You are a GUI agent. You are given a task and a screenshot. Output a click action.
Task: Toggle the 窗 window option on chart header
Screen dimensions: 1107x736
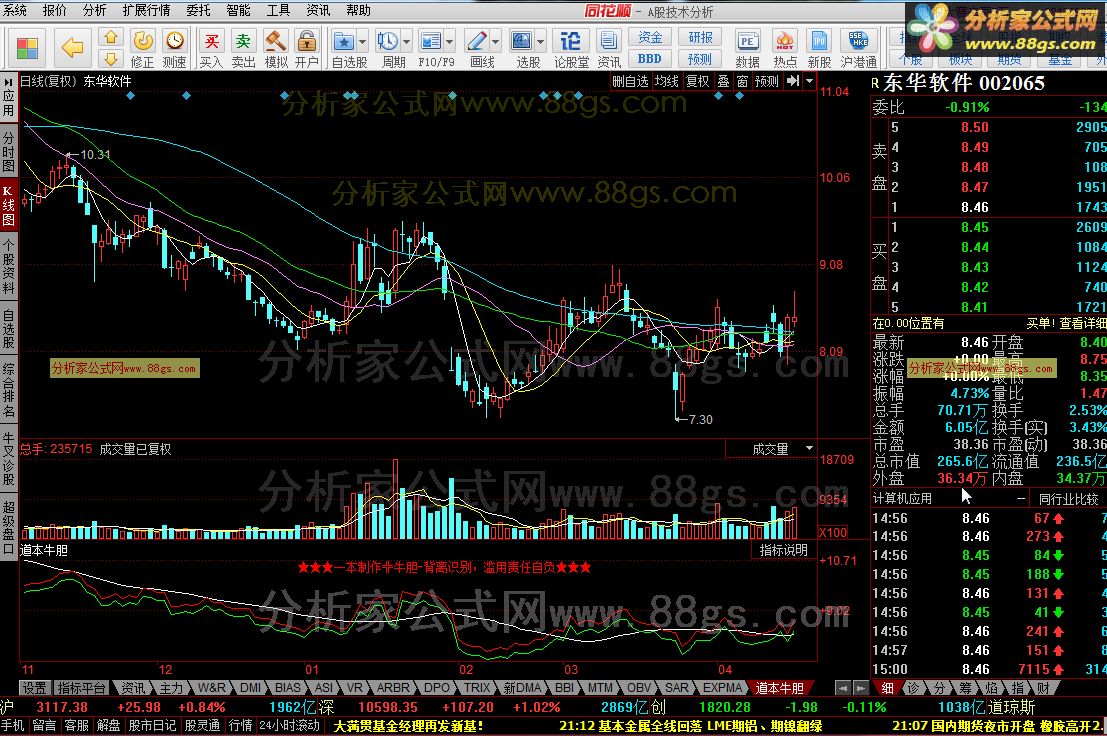click(742, 82)
